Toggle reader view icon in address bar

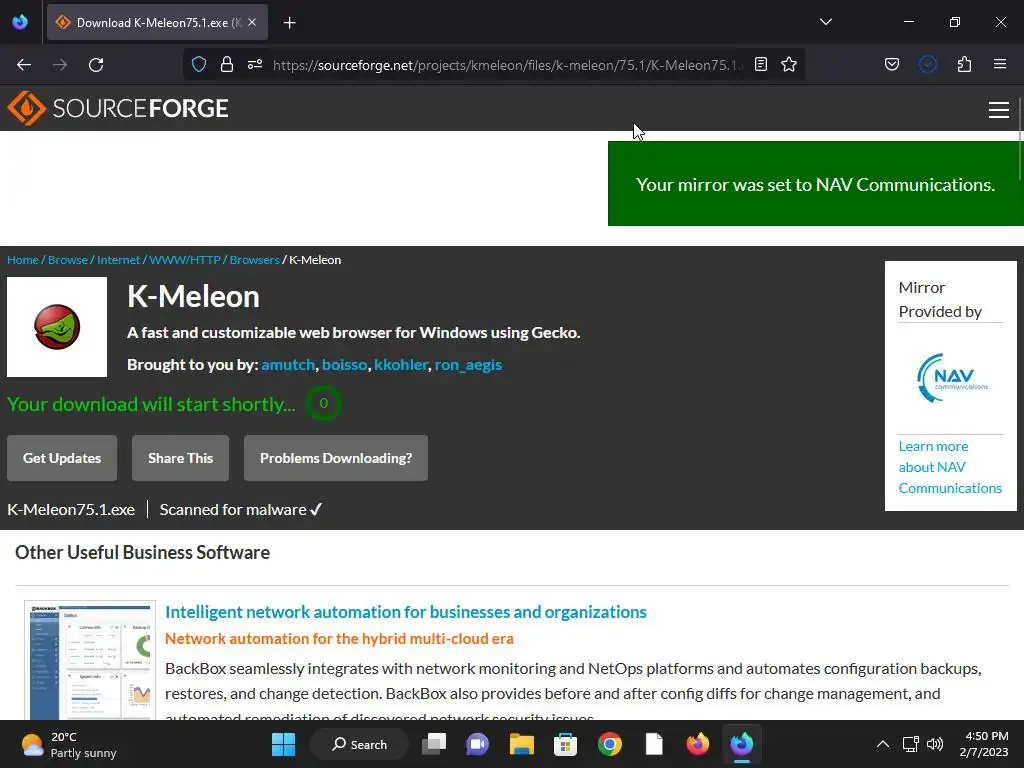click(x=761, y=64)
